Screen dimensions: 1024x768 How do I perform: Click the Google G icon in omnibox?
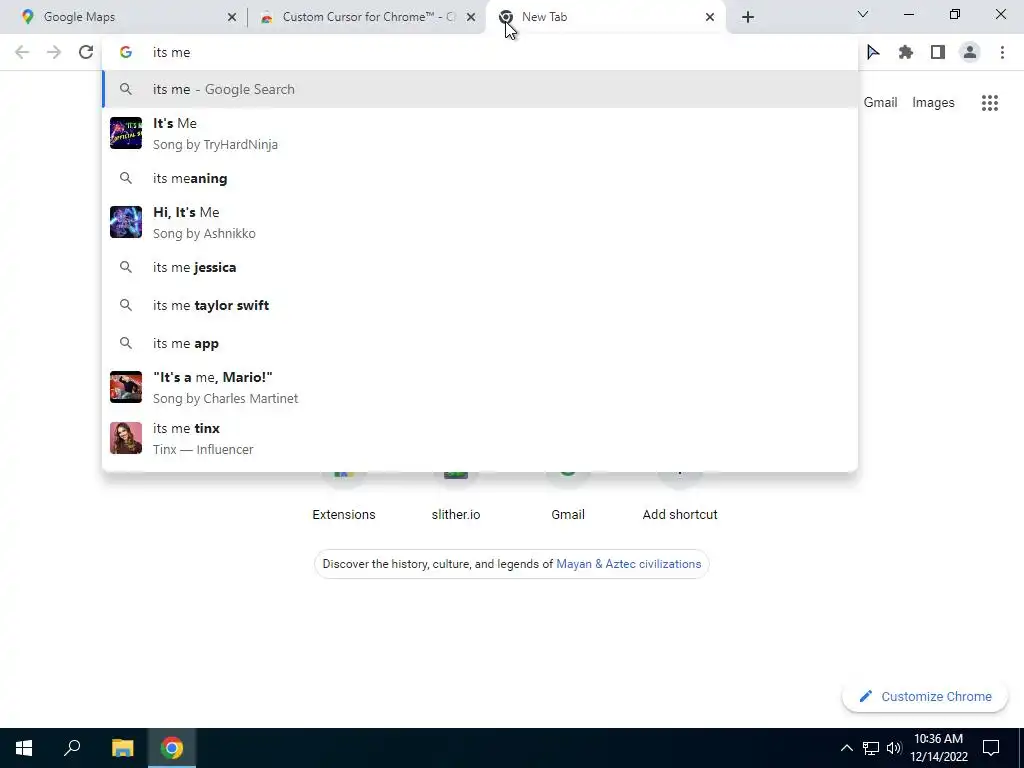pyautogui.click(x=126, y=52)
